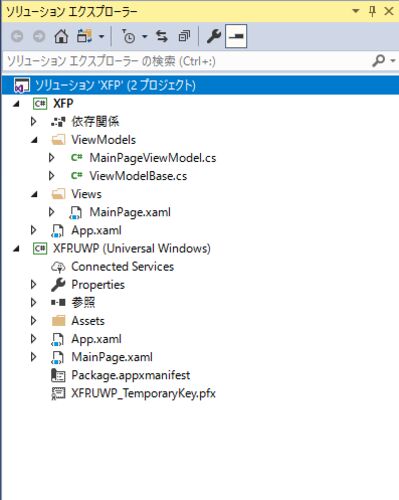Select MainPageViewModel.cs file
Screen dimensions: 399x500
(153, 158)
